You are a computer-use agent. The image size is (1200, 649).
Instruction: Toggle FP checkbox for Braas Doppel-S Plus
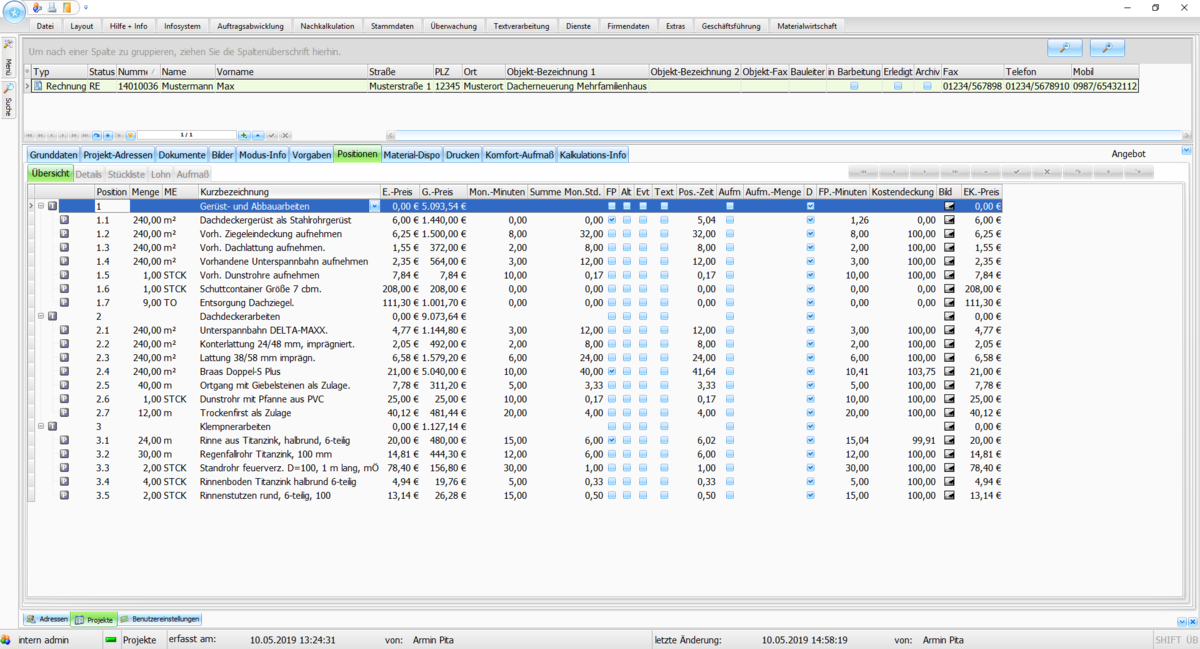click(612, 371)
